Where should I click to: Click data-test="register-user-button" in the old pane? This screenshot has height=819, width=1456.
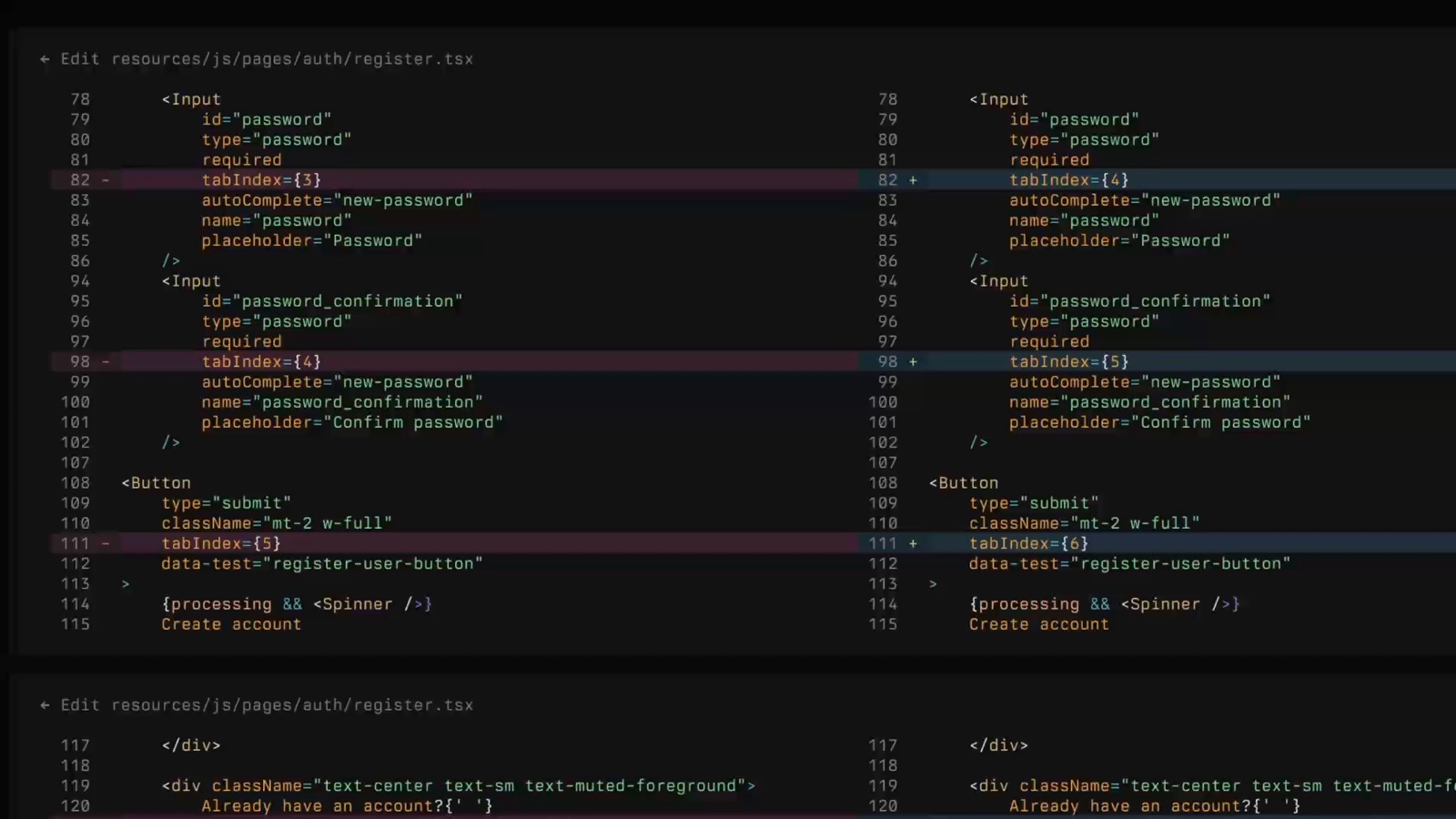[322, 563]
